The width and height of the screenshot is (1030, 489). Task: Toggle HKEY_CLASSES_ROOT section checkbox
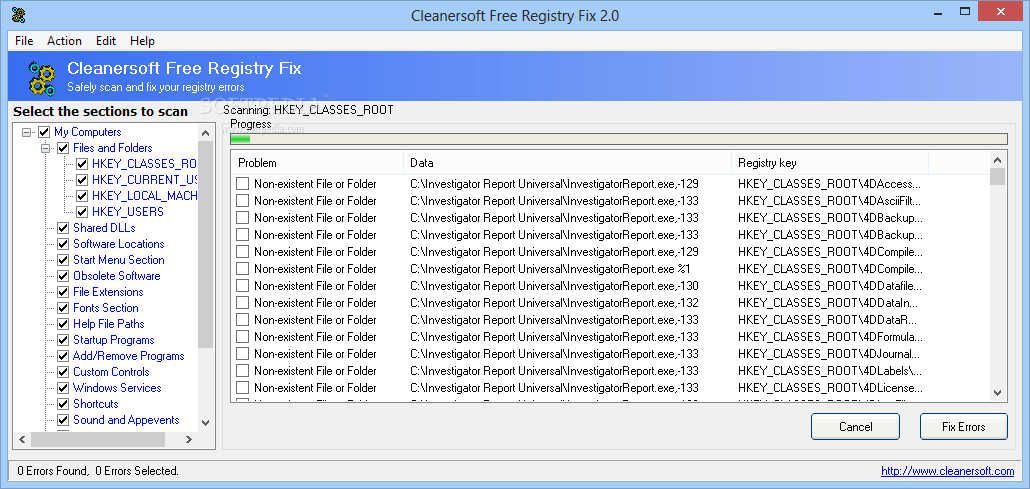(x=82, y=164)
